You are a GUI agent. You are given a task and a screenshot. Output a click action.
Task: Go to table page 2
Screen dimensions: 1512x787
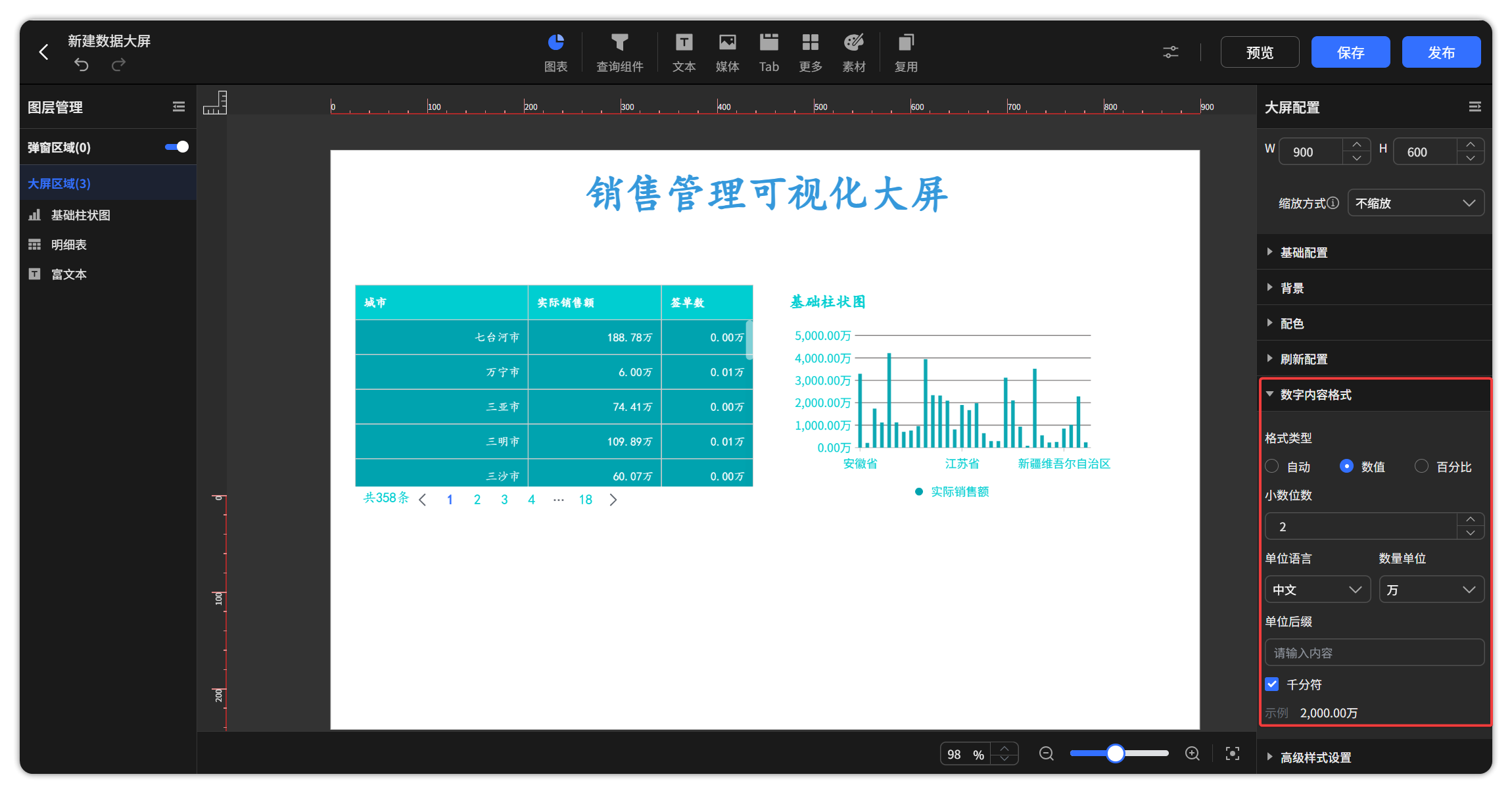pyautogui.click(x=477, y=500)
